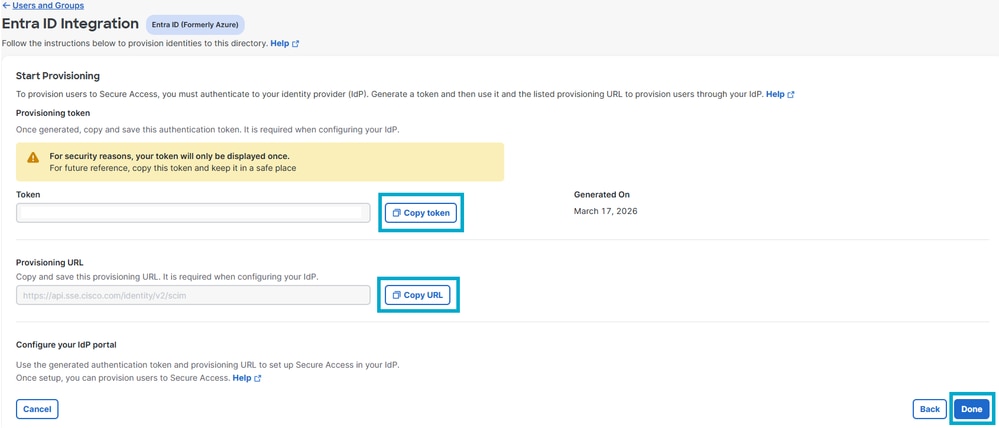Click the Generated On label
The image size is (999, 428).
click(x=602, y=195)
